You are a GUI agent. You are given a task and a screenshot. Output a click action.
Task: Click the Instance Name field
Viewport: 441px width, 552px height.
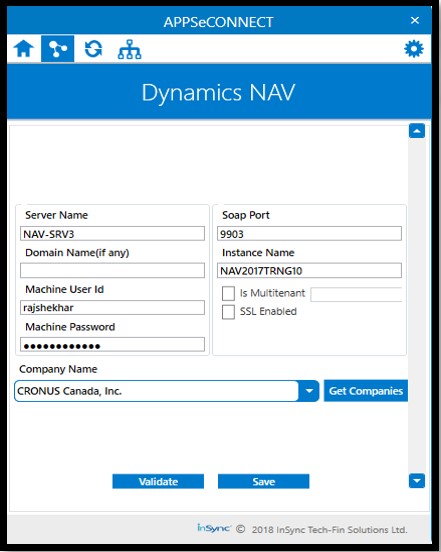point(309,270)
